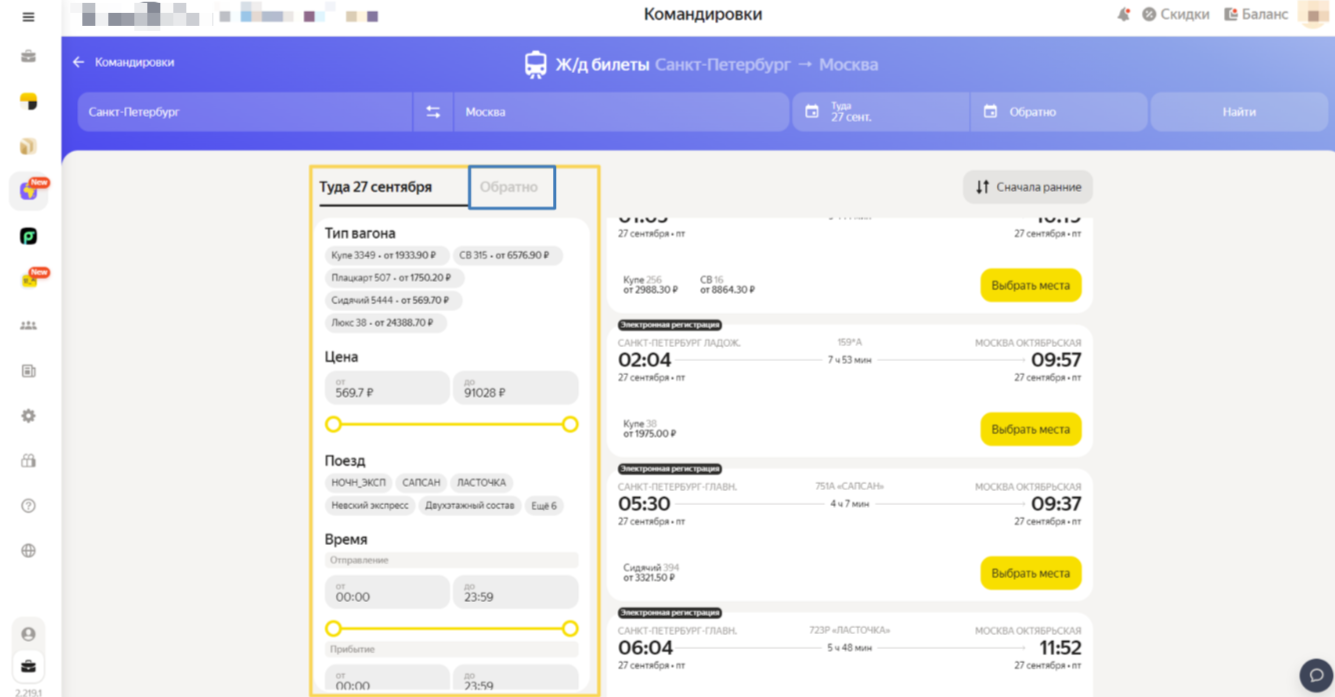1335x697 pixels.
Task: Click the Санкт-Петербург origin field
Action: point(245,112)
